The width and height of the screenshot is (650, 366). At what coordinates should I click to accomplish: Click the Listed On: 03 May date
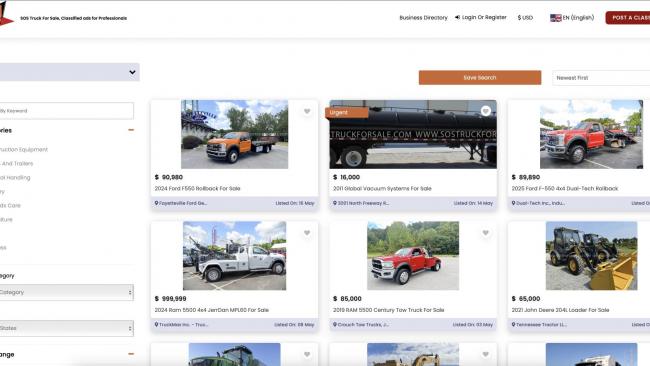(x=473, y=325)
